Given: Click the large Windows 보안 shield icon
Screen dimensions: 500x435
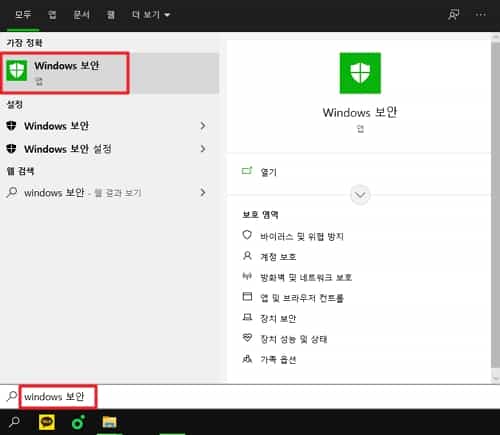Looking at the screenshot, I should pyautogui.click(x=360, y=73).
